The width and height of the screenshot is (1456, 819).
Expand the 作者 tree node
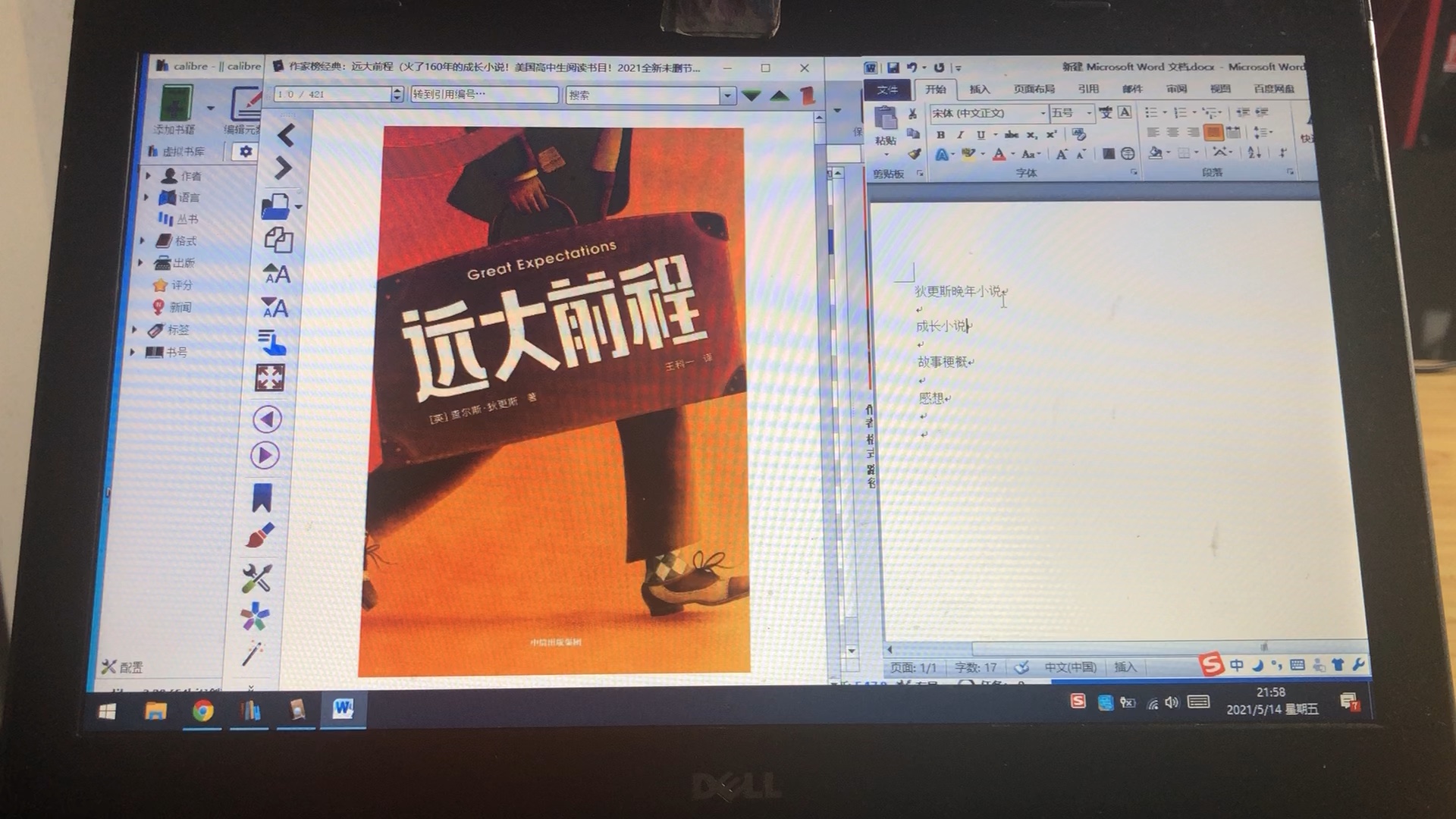(148, 175)
